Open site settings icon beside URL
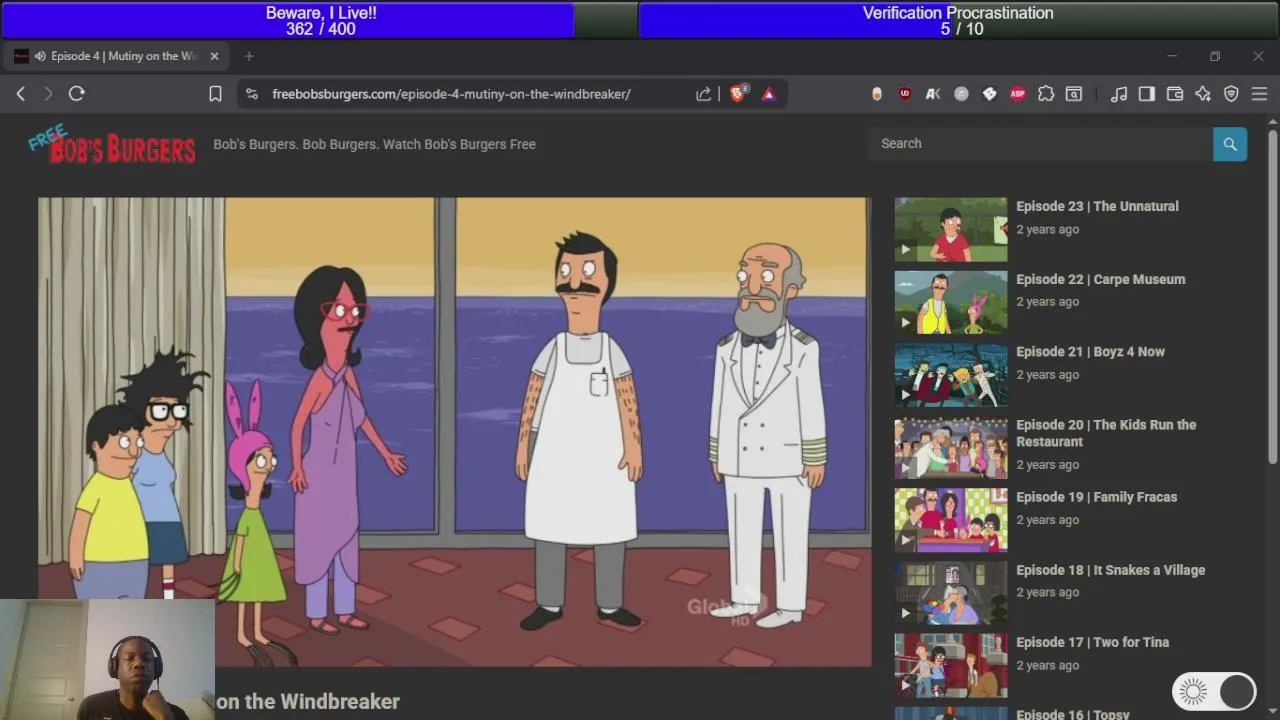The image size is (1280, 720). pos(252,94)
